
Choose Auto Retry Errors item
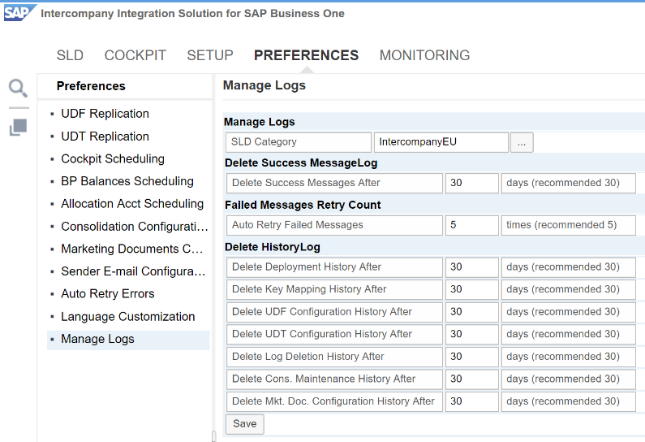pos(107,294)
